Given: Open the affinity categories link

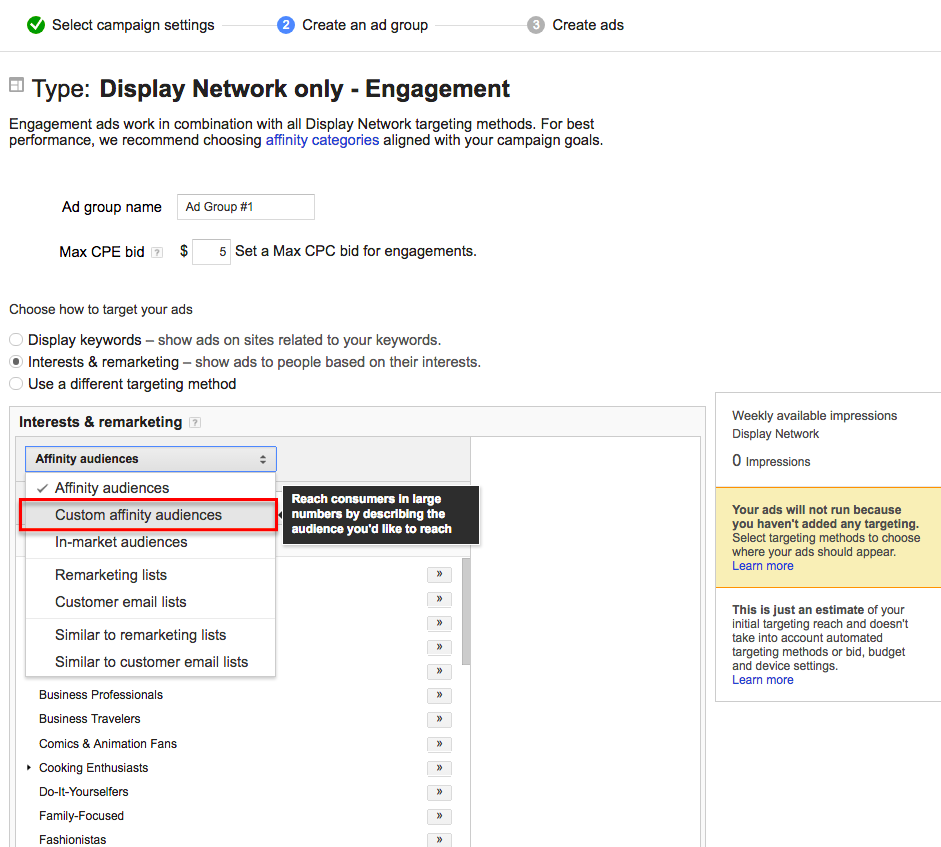Looking at the screenshot, I should [x=322, y=140].
